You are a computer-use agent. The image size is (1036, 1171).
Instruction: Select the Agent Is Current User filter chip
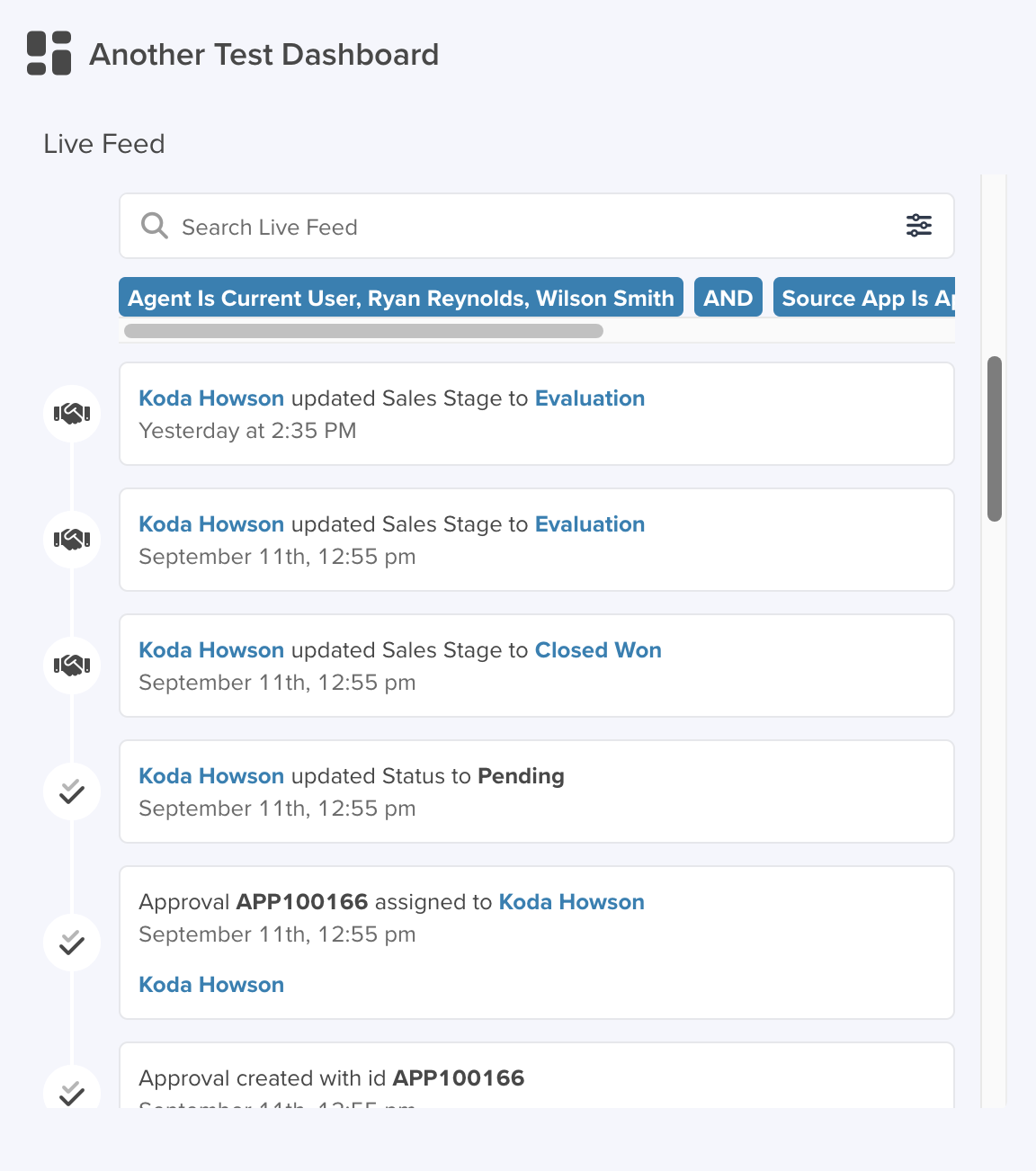tap(401, 298)
